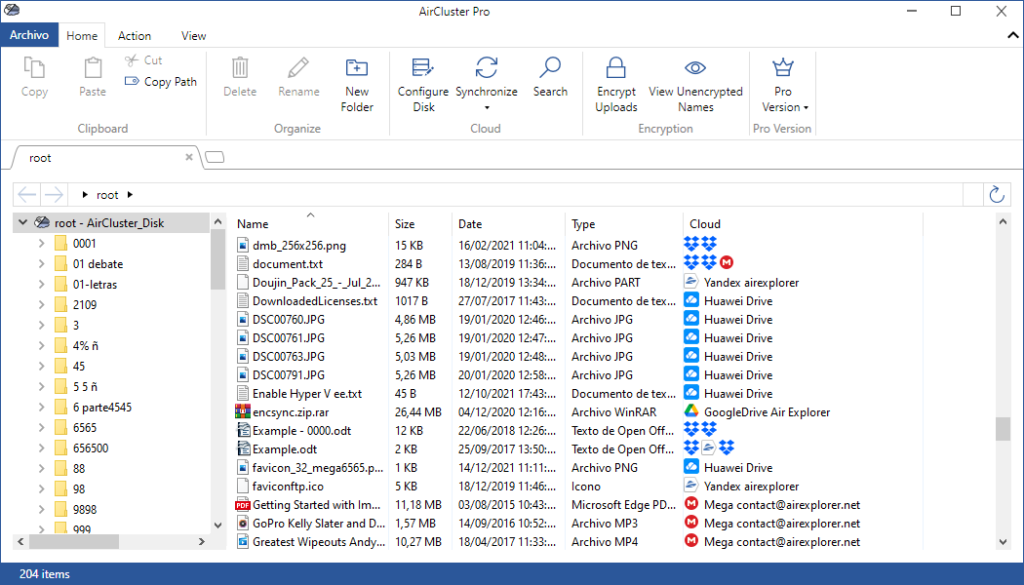
Task: Click root in the breadcrumb path
Action: pos(107,195)
